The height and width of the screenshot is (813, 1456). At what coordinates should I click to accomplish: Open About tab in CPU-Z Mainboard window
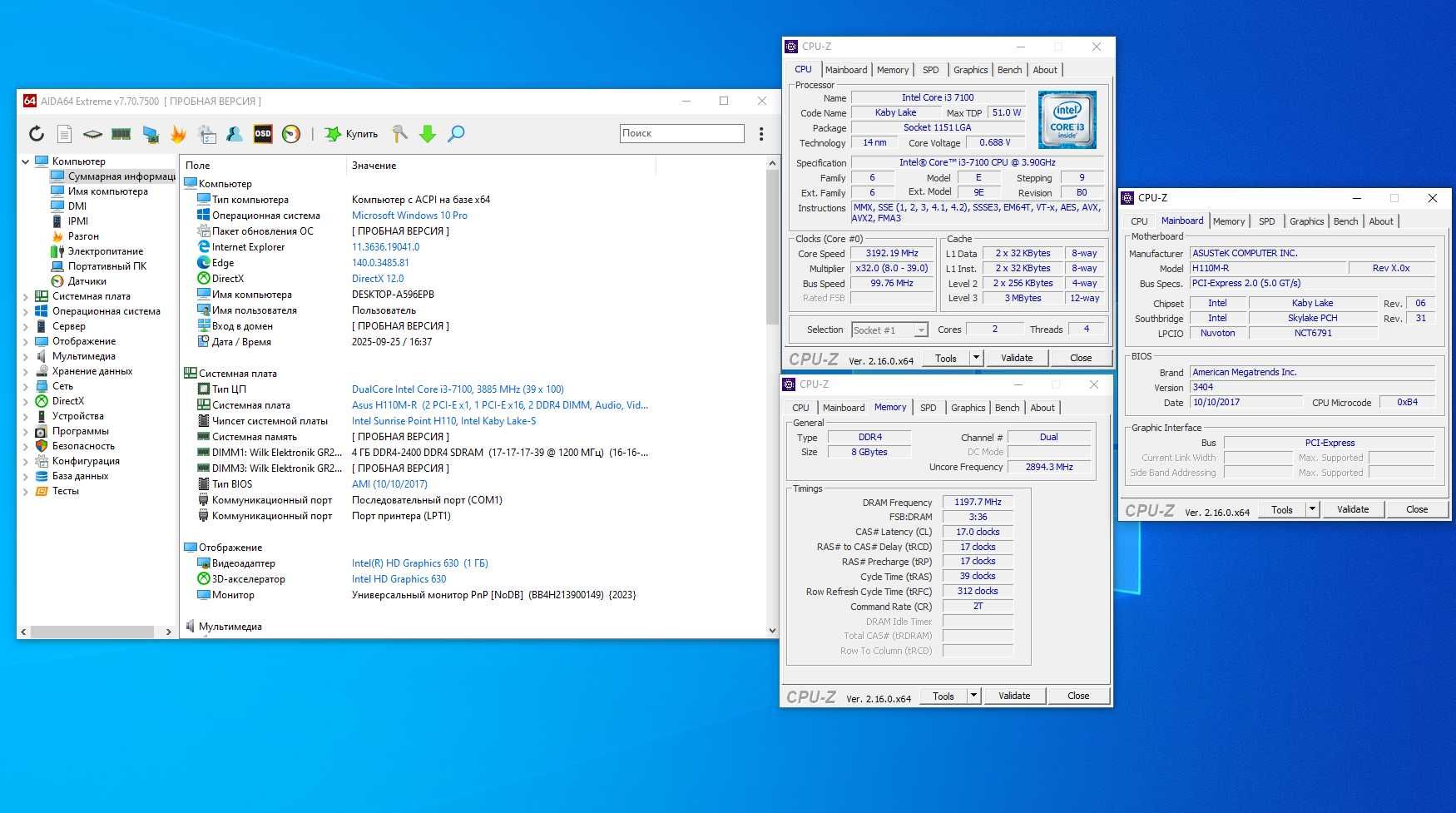(x=1381, y=221)
